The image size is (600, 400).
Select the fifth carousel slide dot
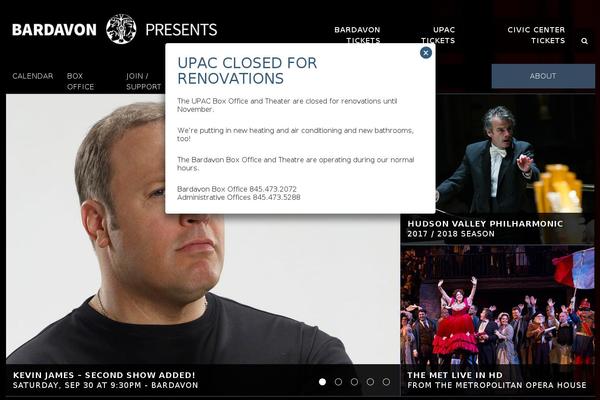click(386, 382)
